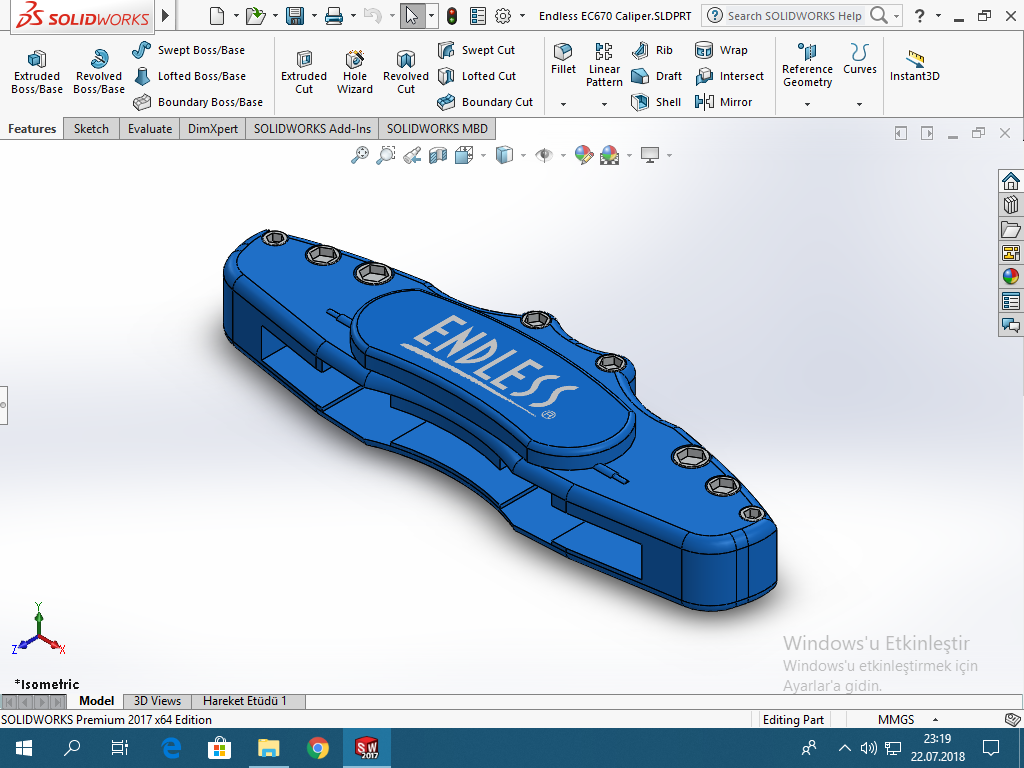Image resolution: width=1024 pixels, height=768 pixels.
Task: Apply the Draft tool
Action: (656, 76)
